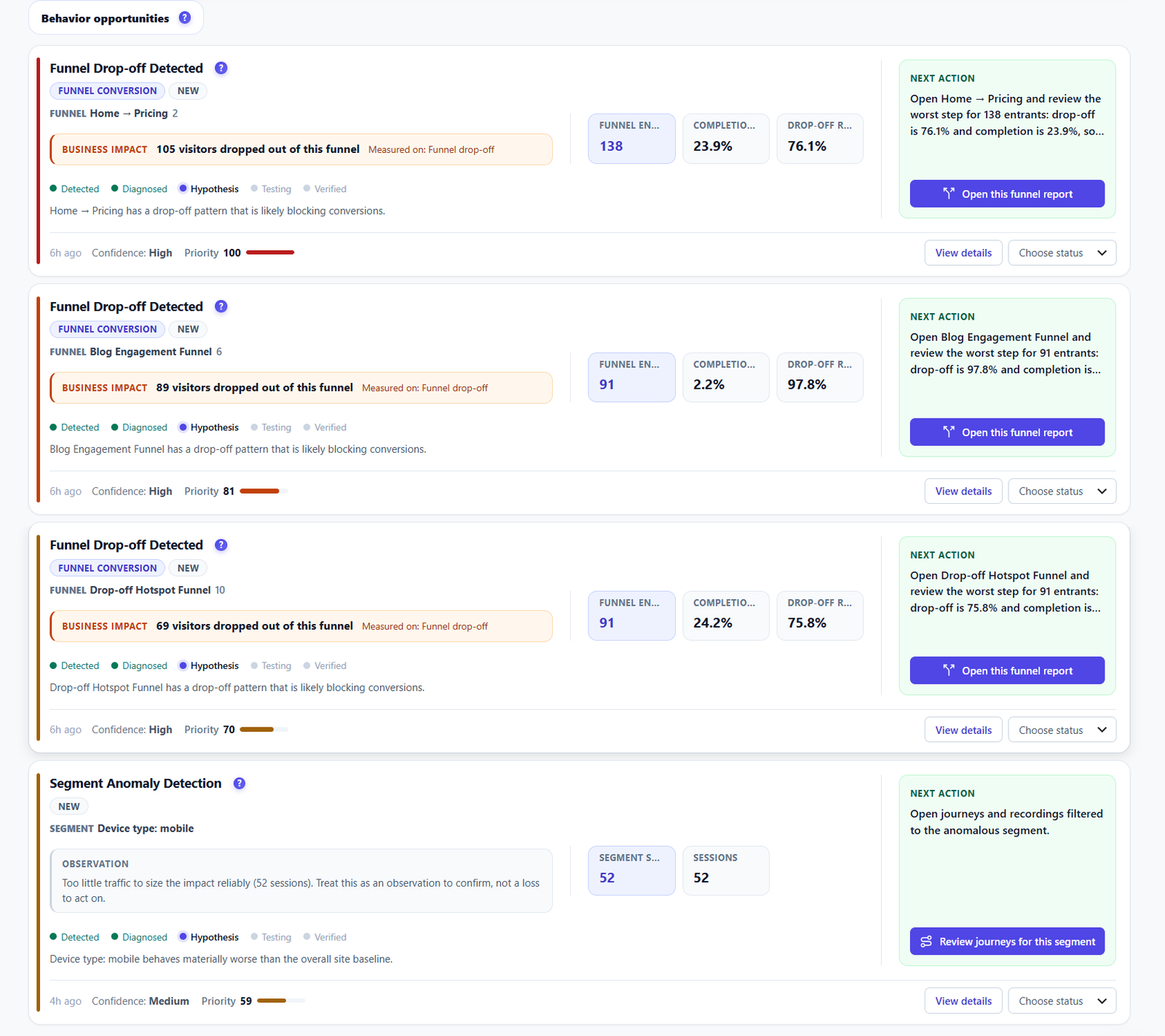
Task: Click 76.1% drop-off rate tile
Action: coord(820,138)
